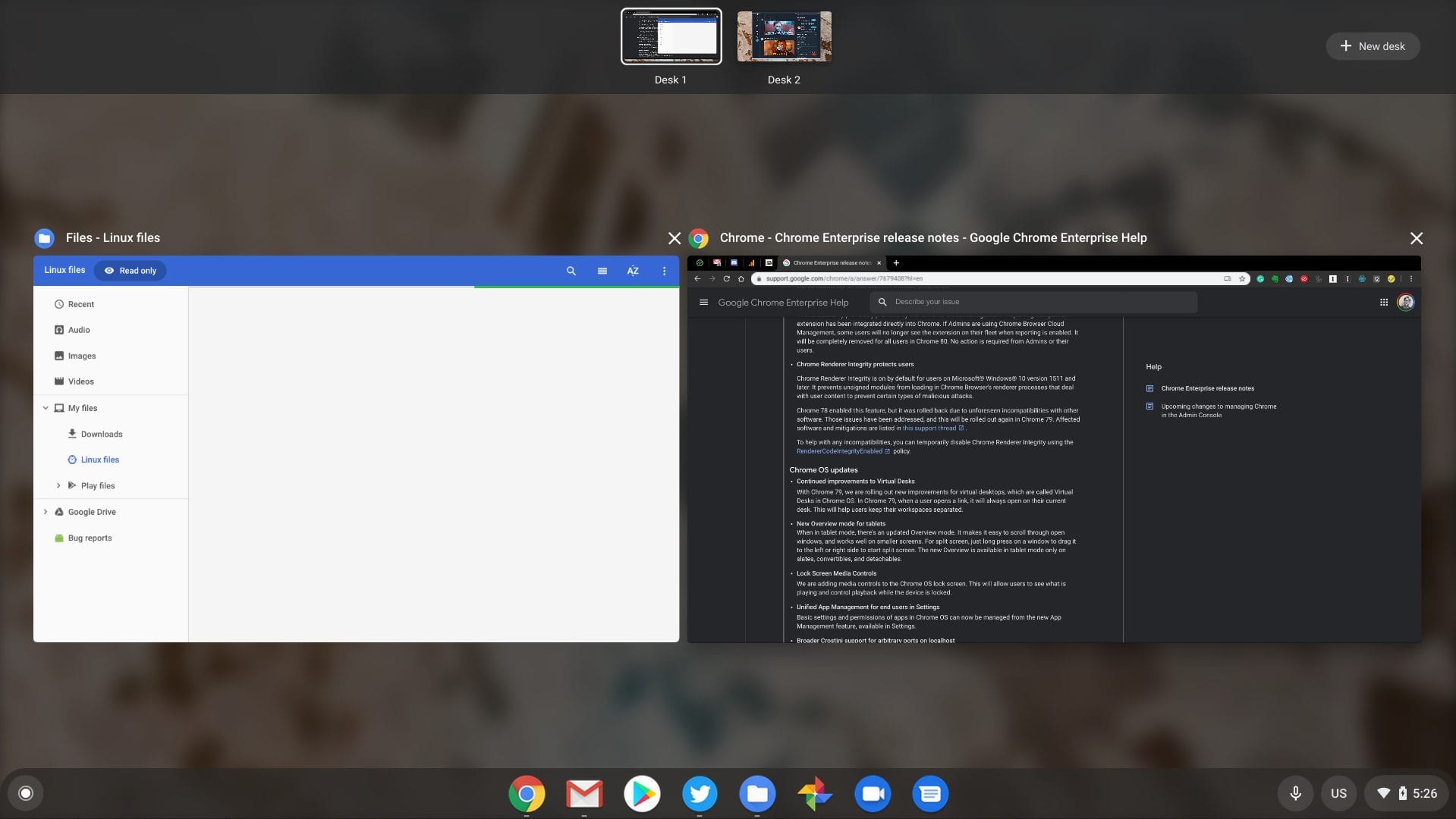Switch to the pinned Gmail tab

[x=717, y=262]
